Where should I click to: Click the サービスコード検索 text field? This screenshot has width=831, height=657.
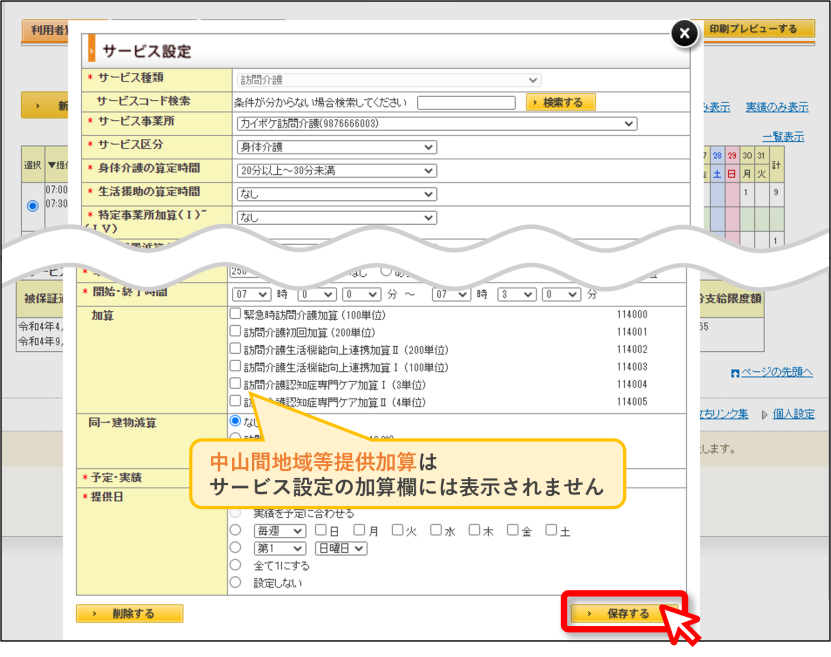(466, 103)
